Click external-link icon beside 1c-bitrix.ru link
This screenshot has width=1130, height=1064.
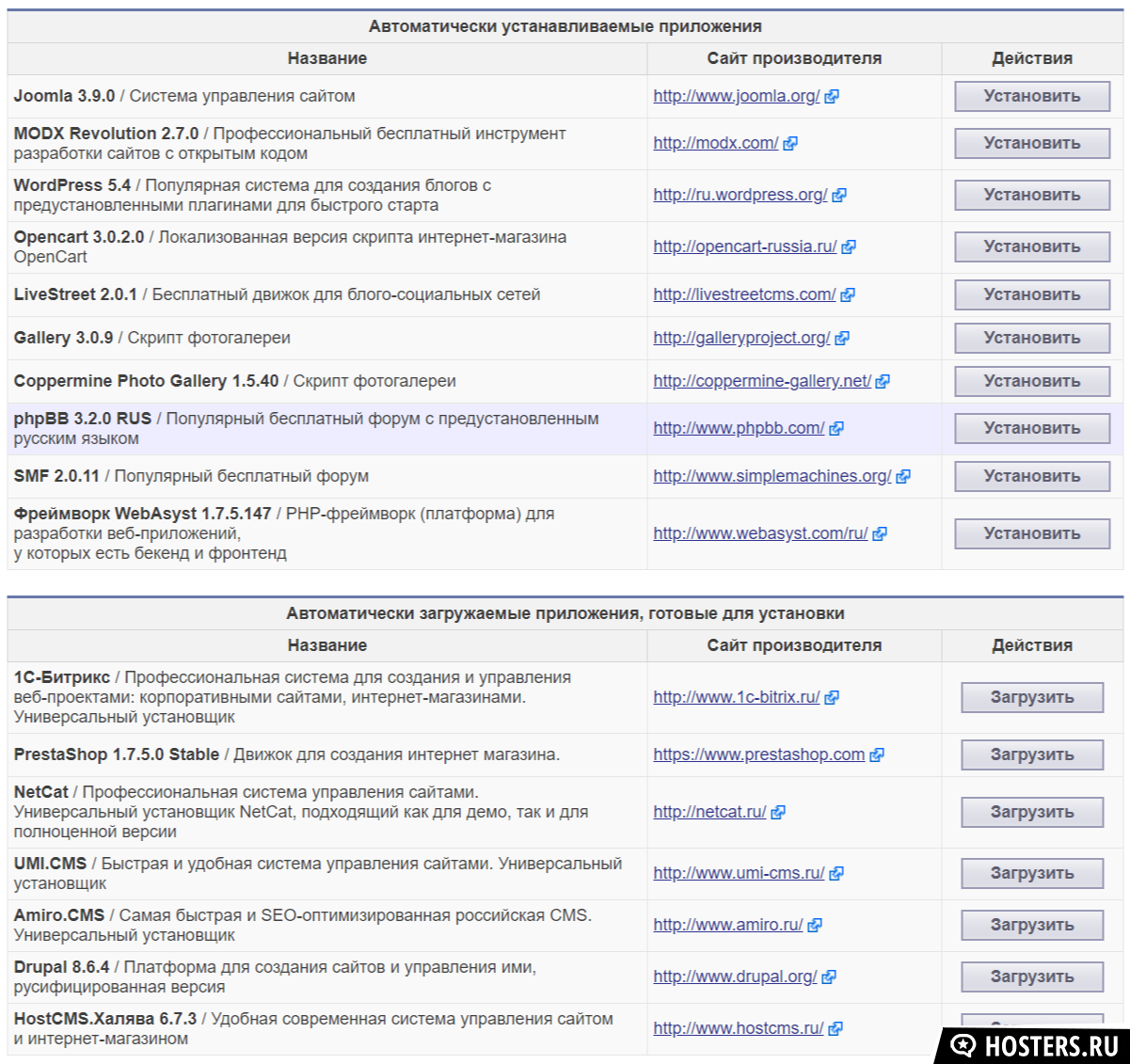832,698
